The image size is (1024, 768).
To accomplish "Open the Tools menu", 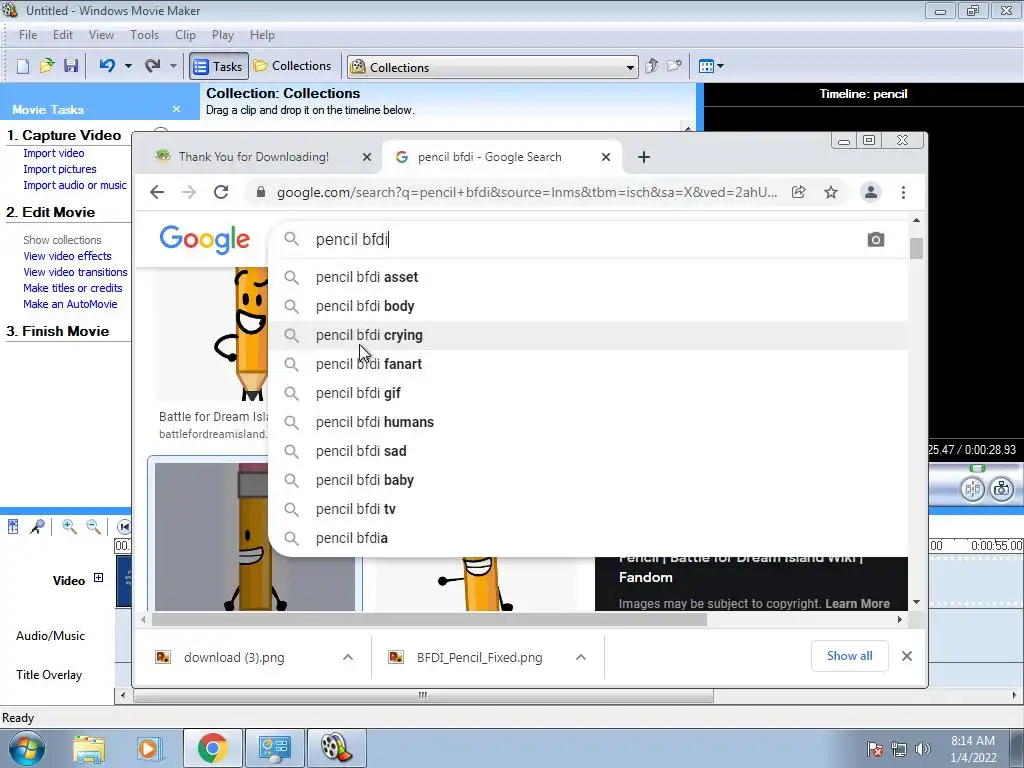I will (144, 35).
